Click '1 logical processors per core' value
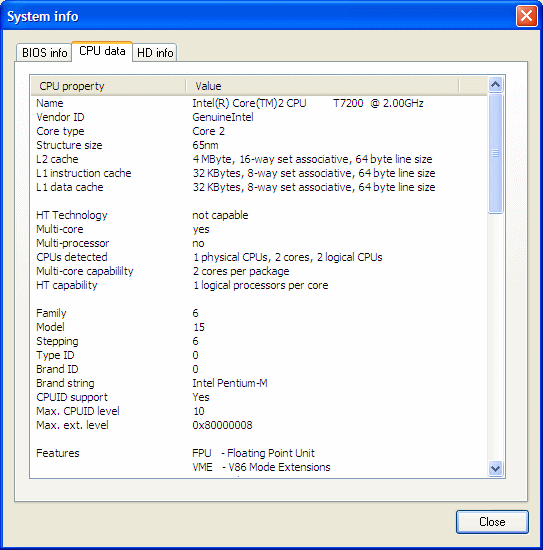This screenshot has height=550, width=543. tap(260, 285)
